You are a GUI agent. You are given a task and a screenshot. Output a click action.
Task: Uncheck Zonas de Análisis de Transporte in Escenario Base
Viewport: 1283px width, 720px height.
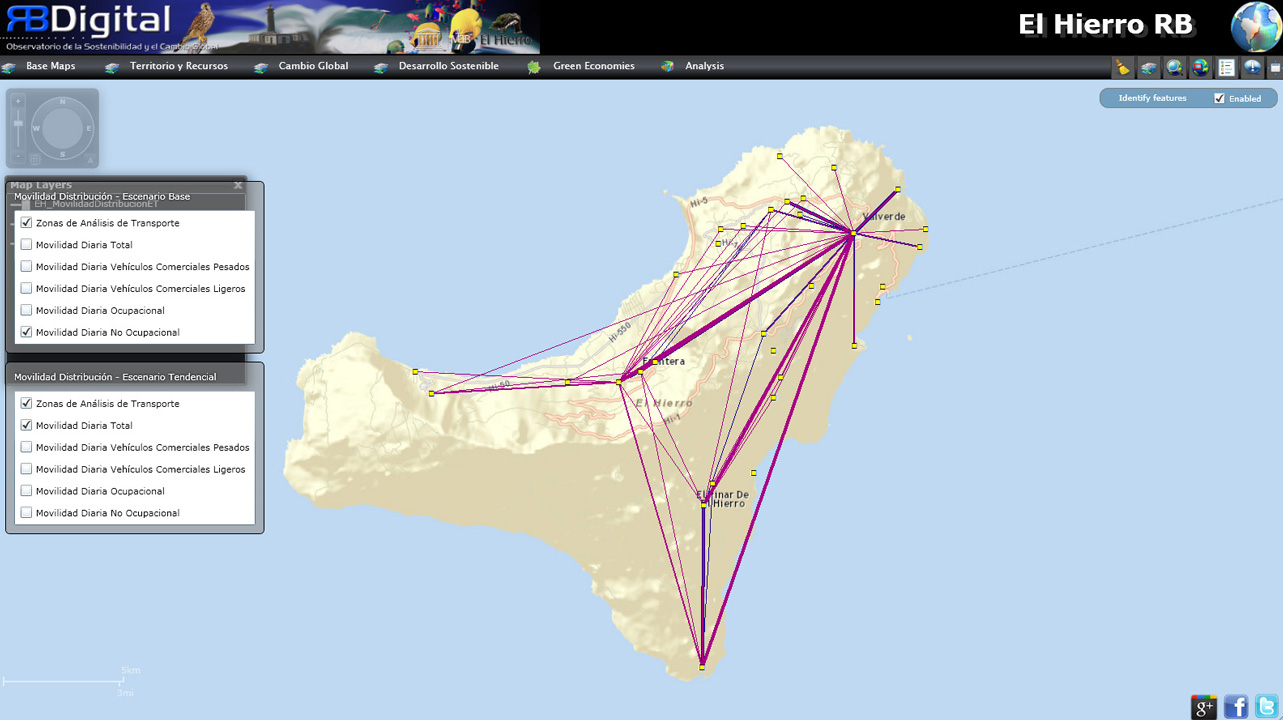pyautogui.click(x=26, y=223)
